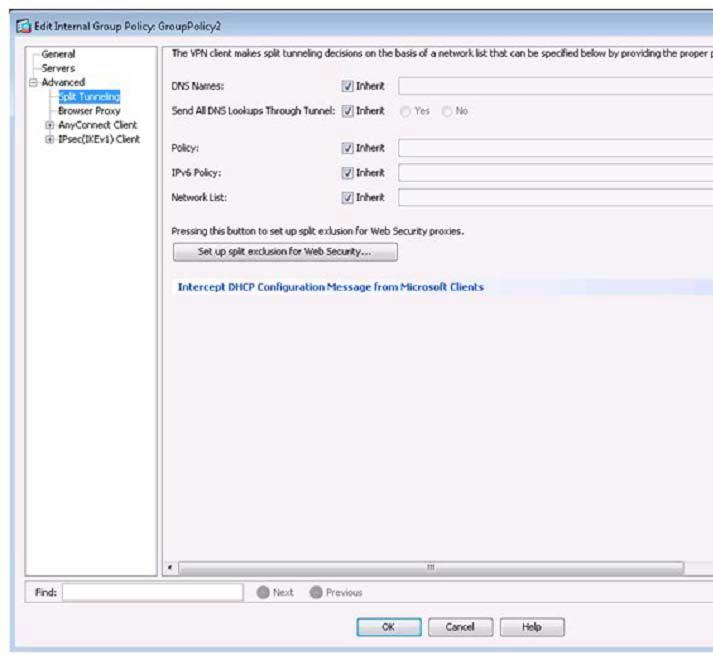Select General in the navigation tree
Image resolution: width=713 pixels, height=655 pixels.
point(58,54)
